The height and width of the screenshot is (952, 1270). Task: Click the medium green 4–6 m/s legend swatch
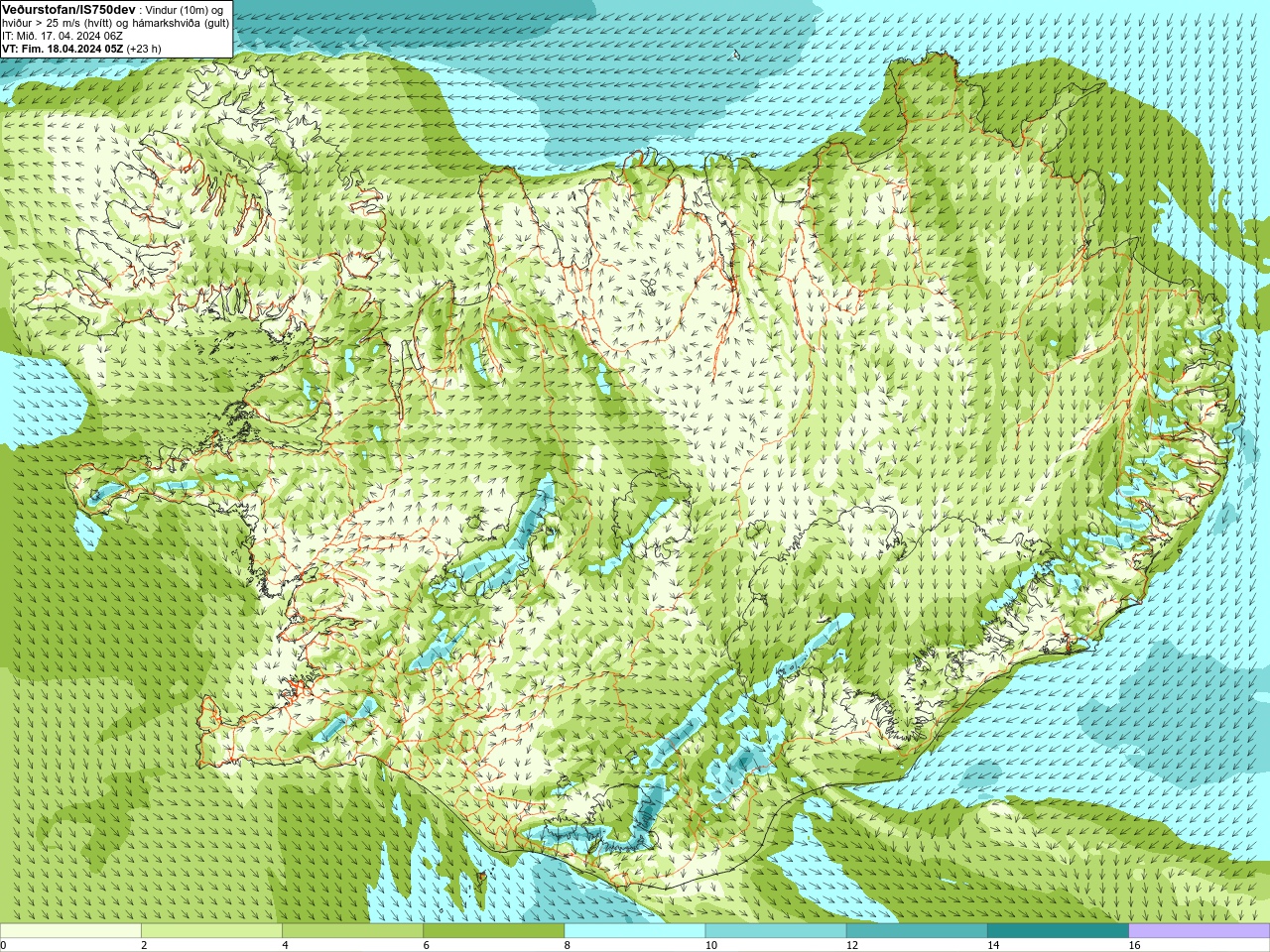352,931
